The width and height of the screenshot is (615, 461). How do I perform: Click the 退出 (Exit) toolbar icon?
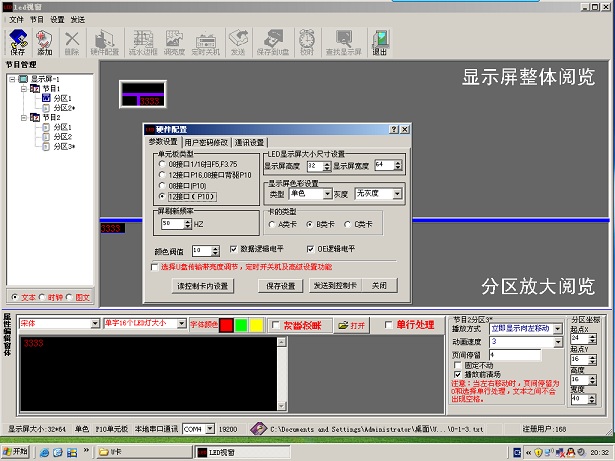(380, 41)
